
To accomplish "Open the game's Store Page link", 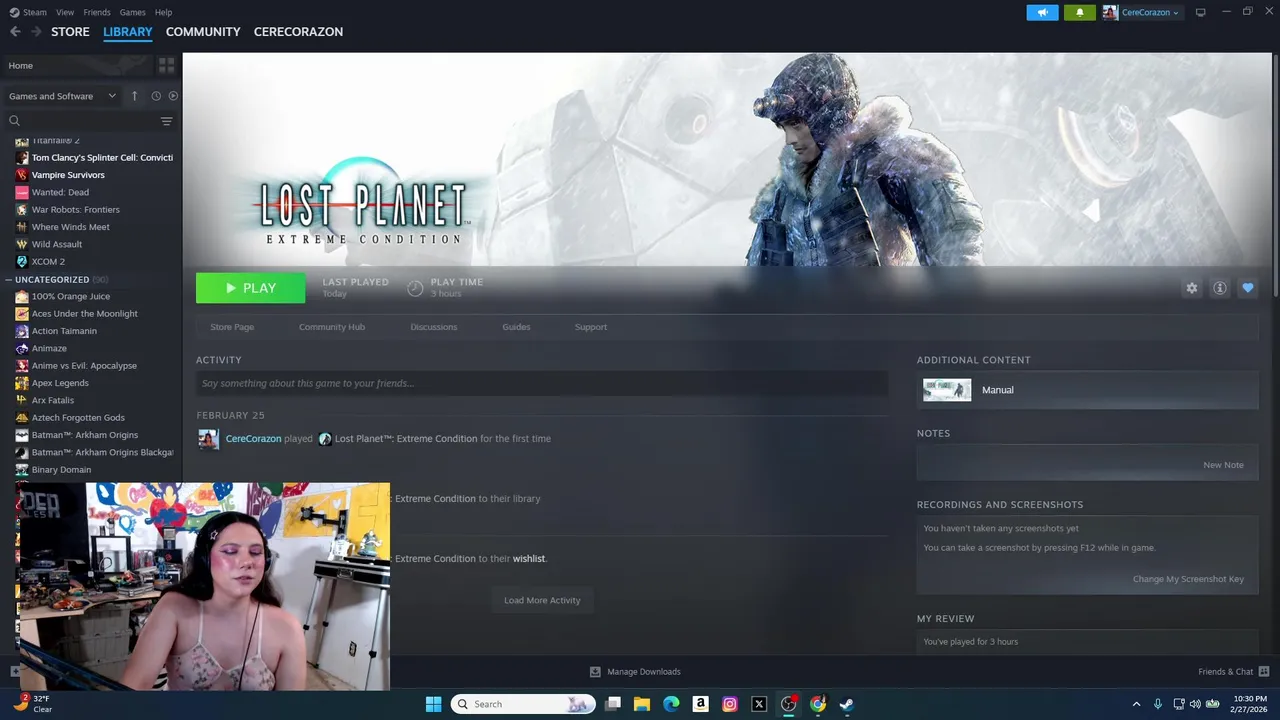I will pyautogui.click(x=232, y=327).
